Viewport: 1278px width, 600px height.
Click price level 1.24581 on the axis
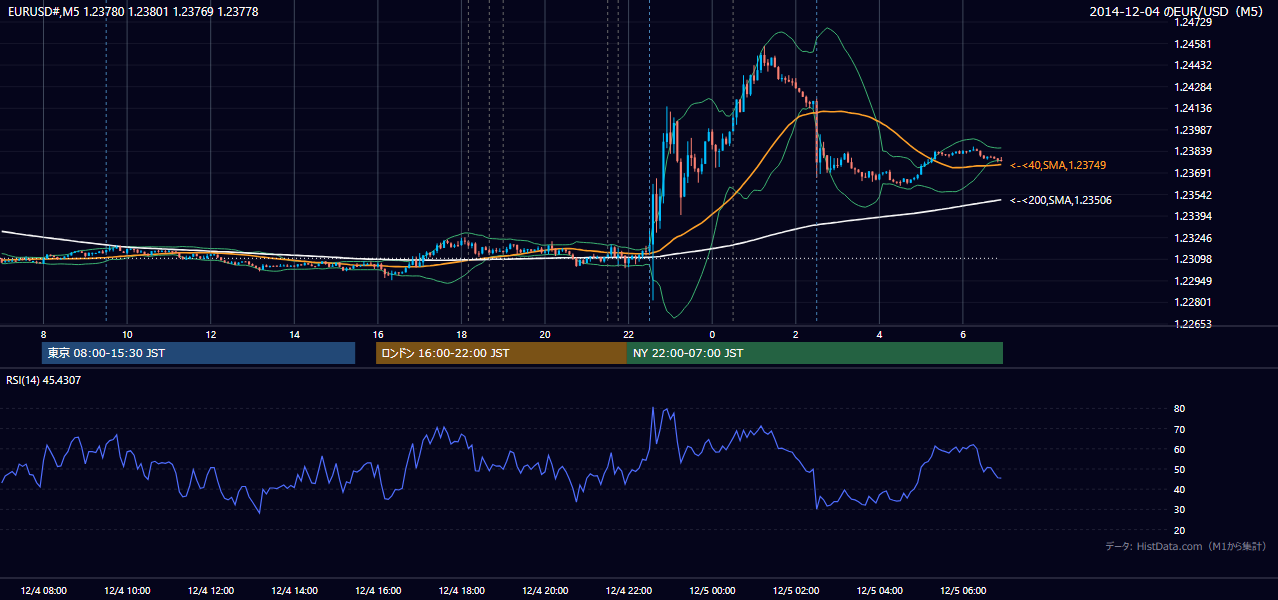1194,44
